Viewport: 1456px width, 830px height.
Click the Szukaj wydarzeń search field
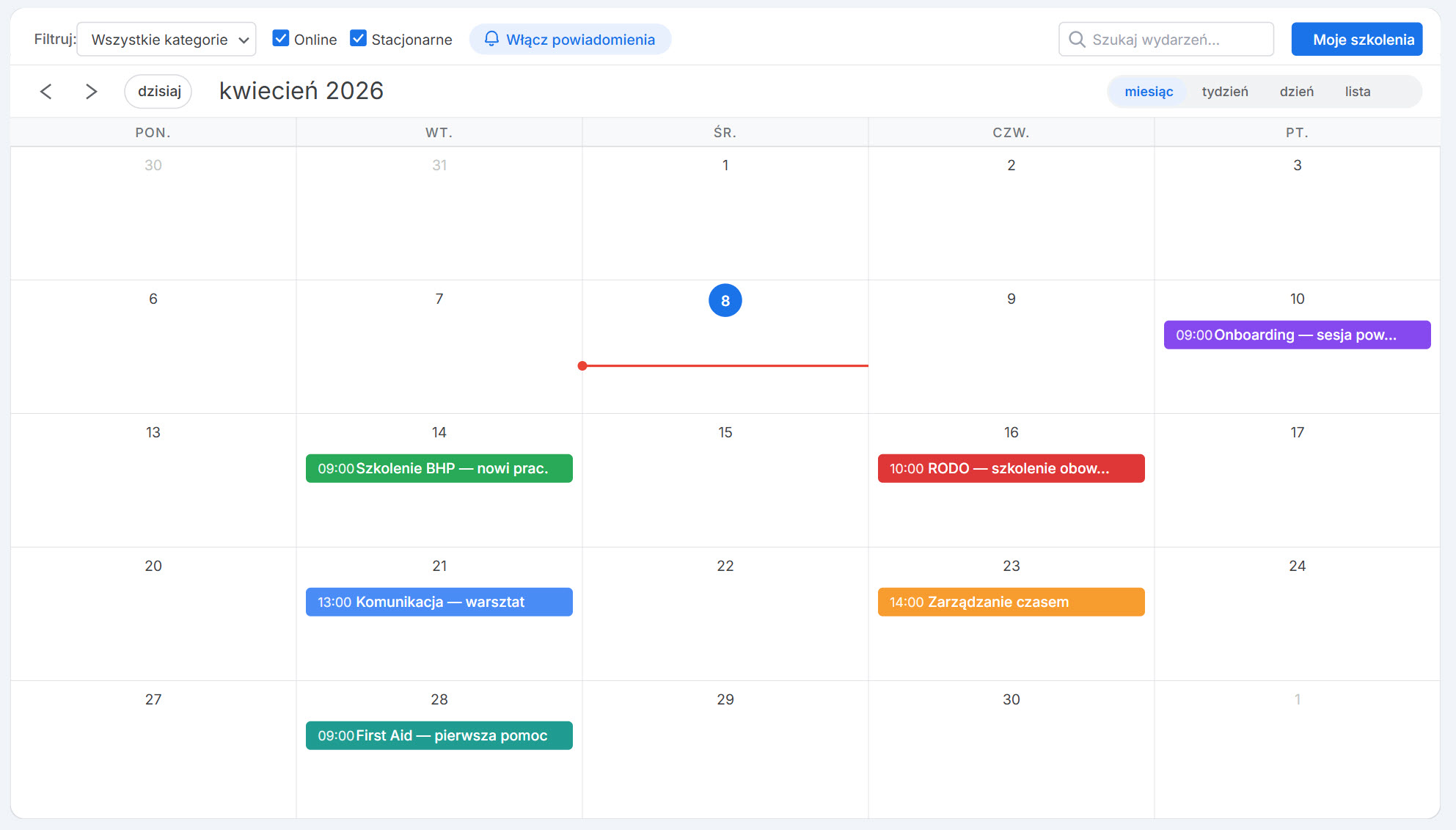[x=1174, y=40]
